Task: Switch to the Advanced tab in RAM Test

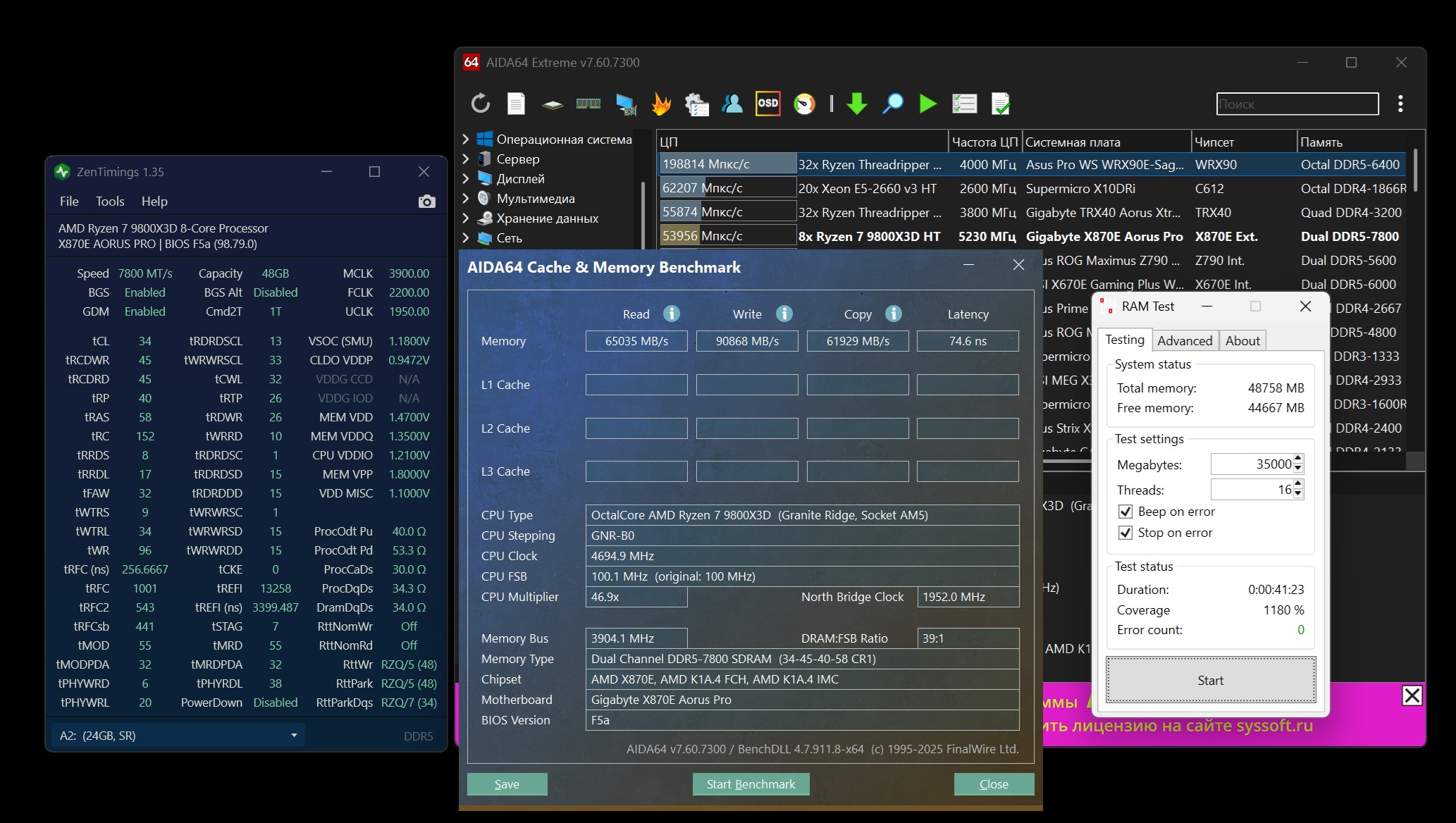Action: point(1184,341)
